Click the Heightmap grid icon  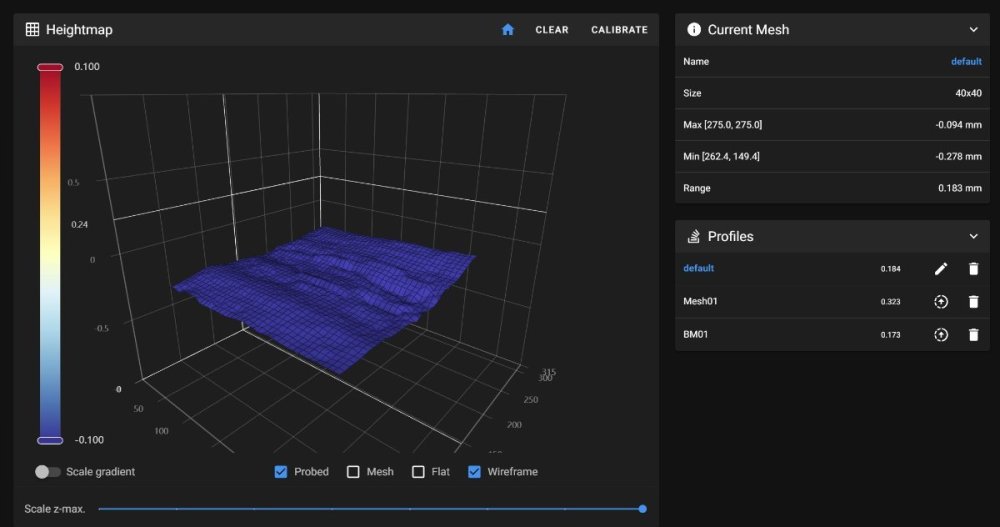pos(33,29)
